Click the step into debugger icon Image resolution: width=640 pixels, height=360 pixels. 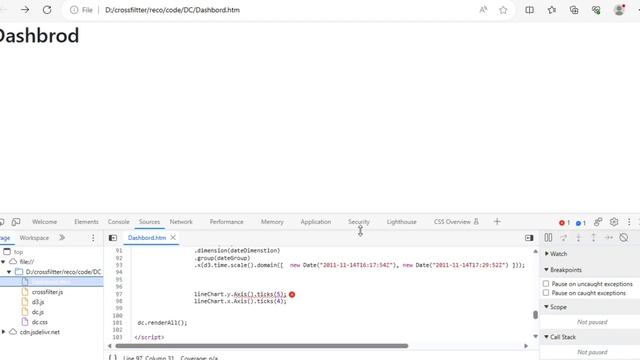tap(578, 237)
